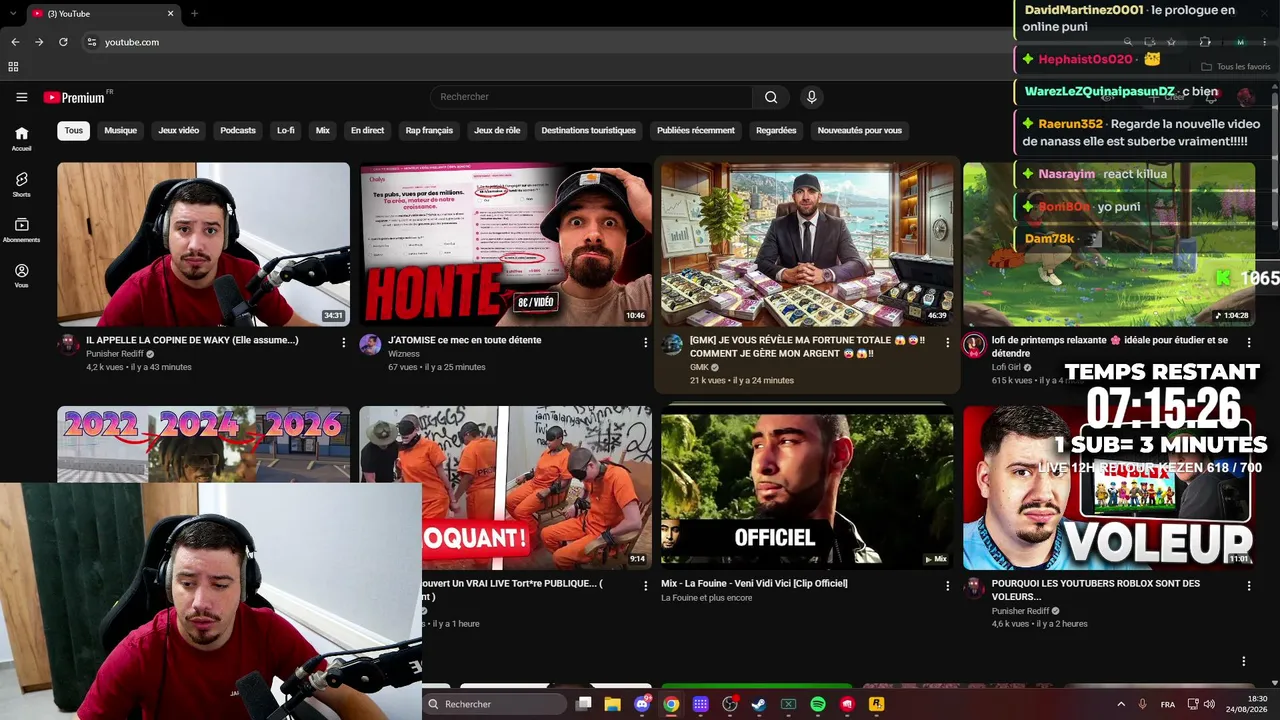Open the GMK channel name link
The image size is (1280, 720).
click(x=699, y=367)
